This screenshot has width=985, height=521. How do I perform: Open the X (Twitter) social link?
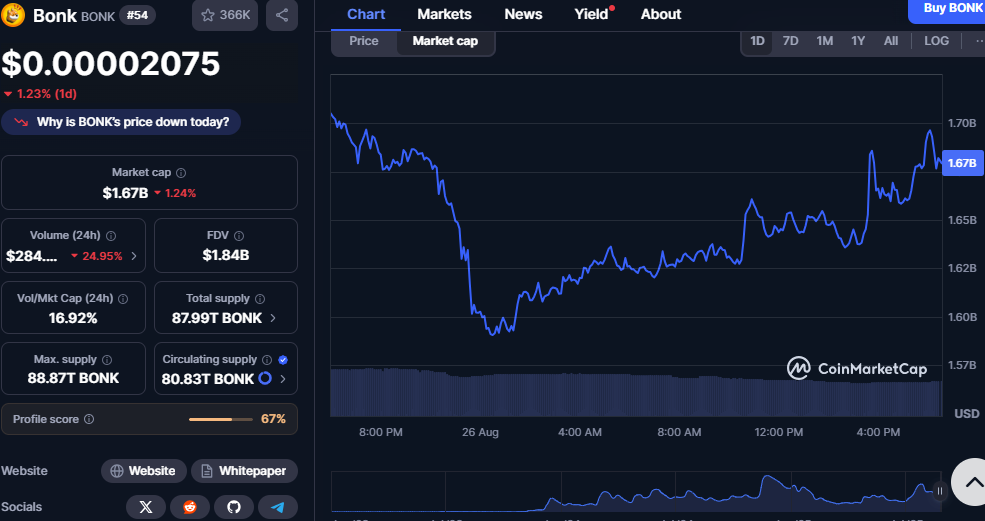(146, 507)
